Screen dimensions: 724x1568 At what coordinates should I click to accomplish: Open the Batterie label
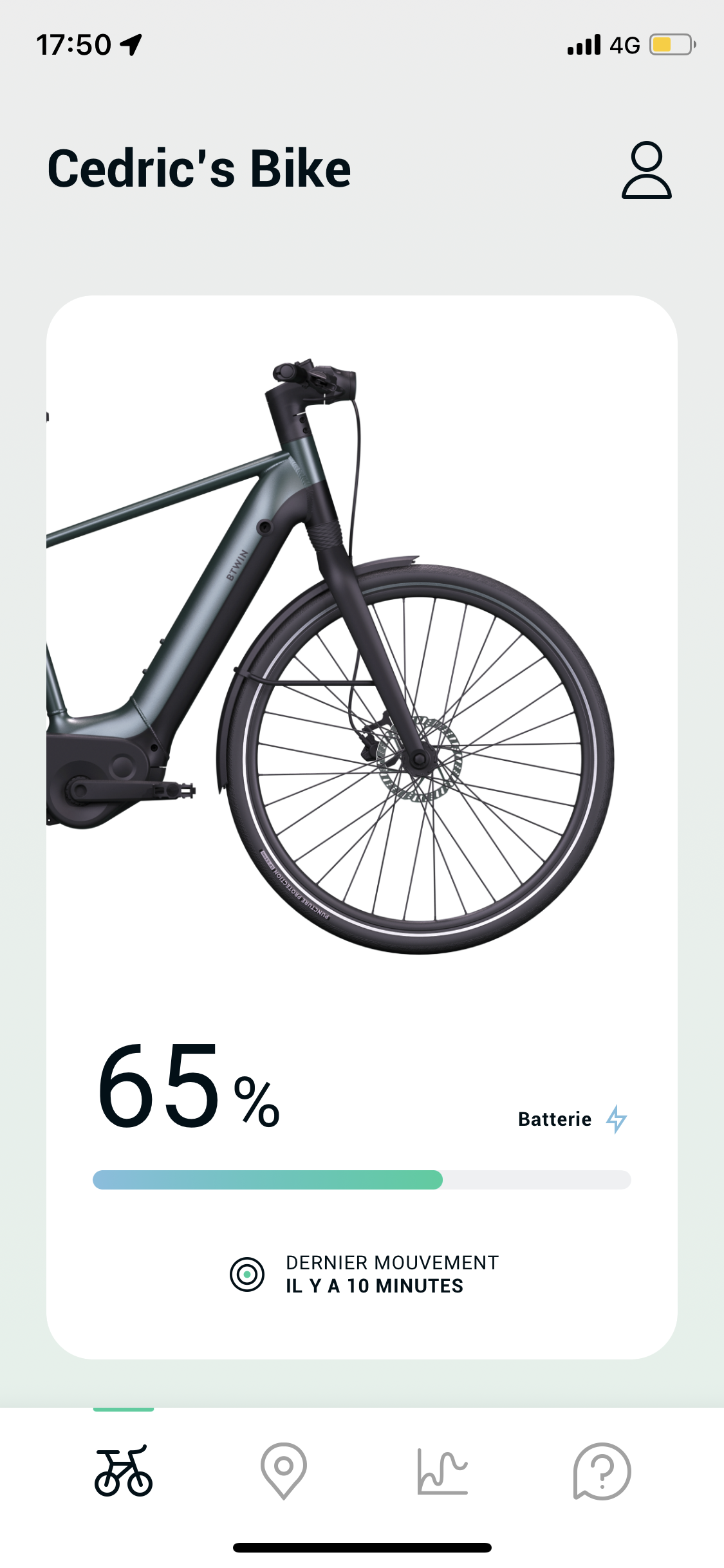(556, 1119)
